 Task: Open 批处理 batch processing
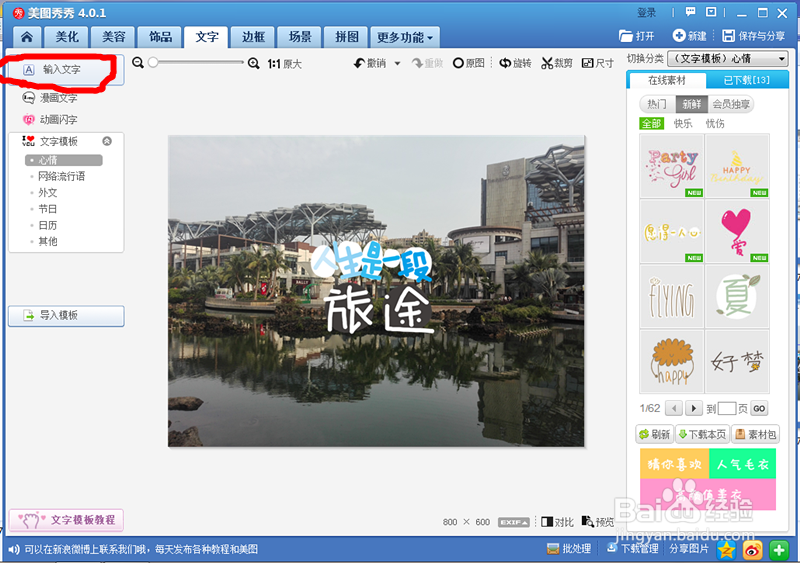568,549
